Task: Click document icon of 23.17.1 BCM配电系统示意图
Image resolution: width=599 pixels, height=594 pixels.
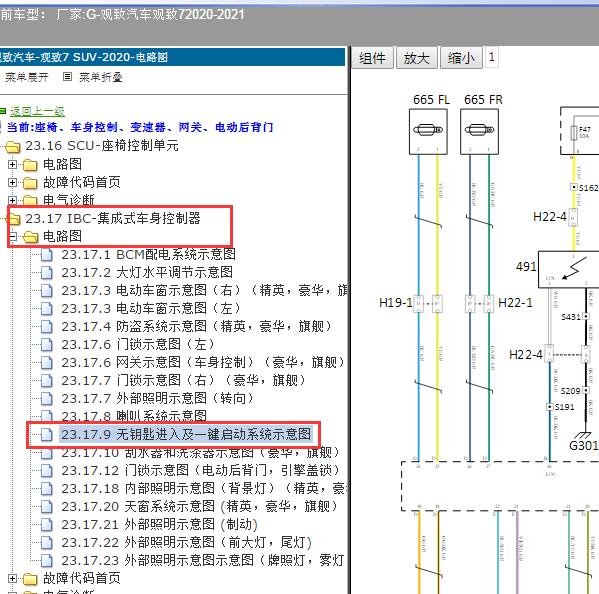Action: 47,254
